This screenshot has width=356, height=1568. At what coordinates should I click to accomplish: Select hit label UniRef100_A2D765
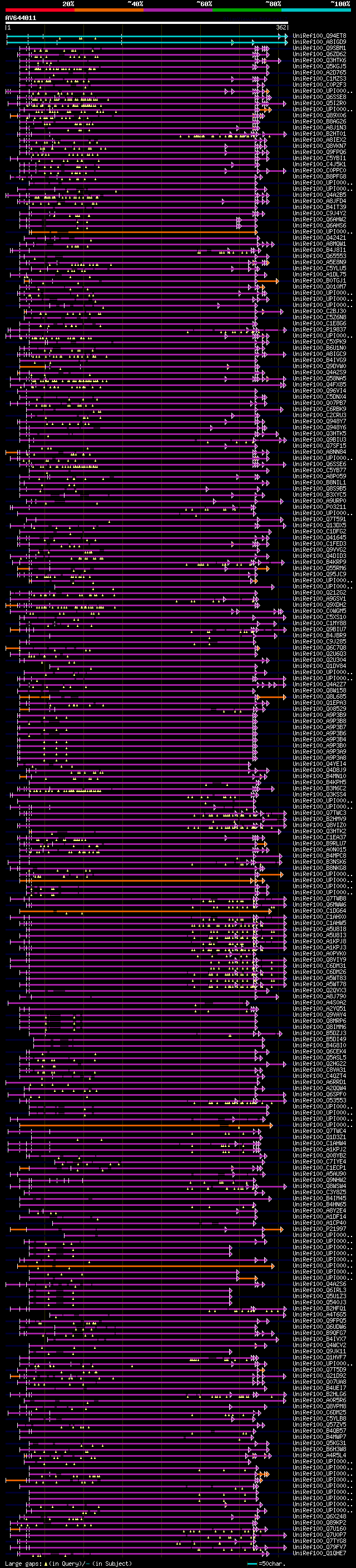tap(319, 72)
